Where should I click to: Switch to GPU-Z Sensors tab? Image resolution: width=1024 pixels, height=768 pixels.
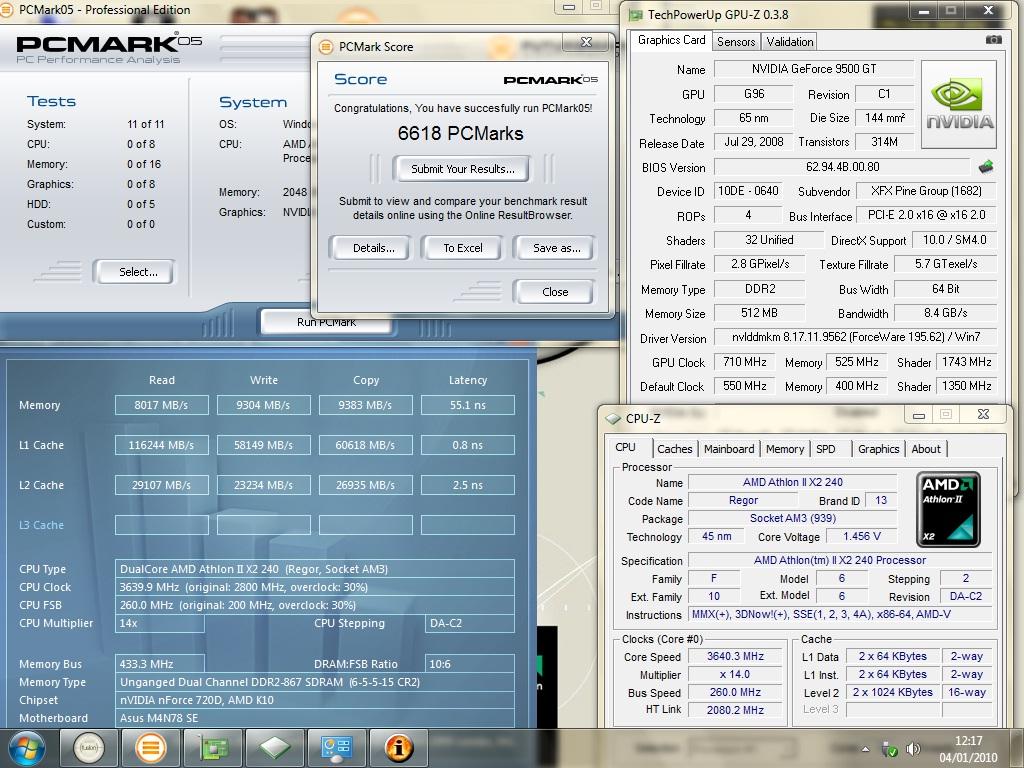click(736, 42)
